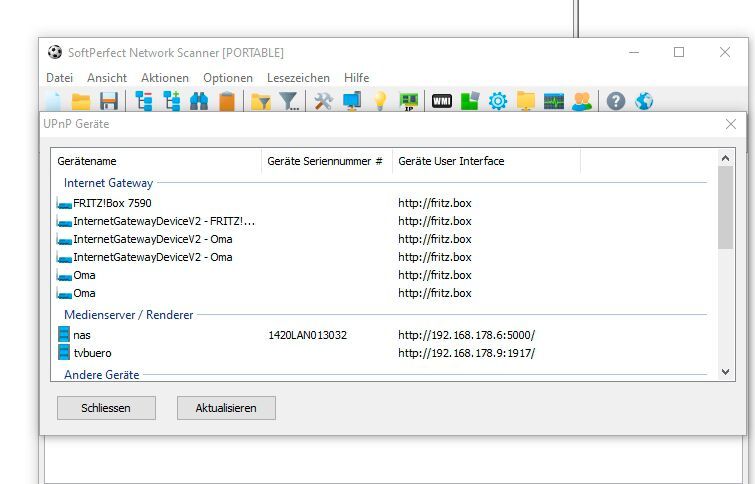Minimize the SoftPerfect Network Scanner window
This screenshot has width=755, height=484.
[634, 52]
